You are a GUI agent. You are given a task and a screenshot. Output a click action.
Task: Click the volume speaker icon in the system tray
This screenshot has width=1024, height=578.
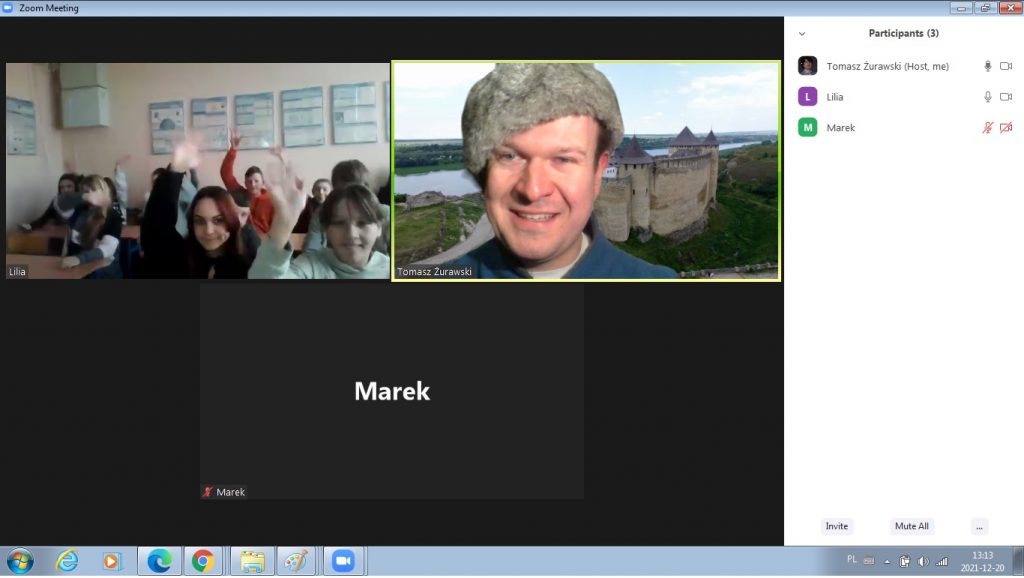[x=922, y=561]
